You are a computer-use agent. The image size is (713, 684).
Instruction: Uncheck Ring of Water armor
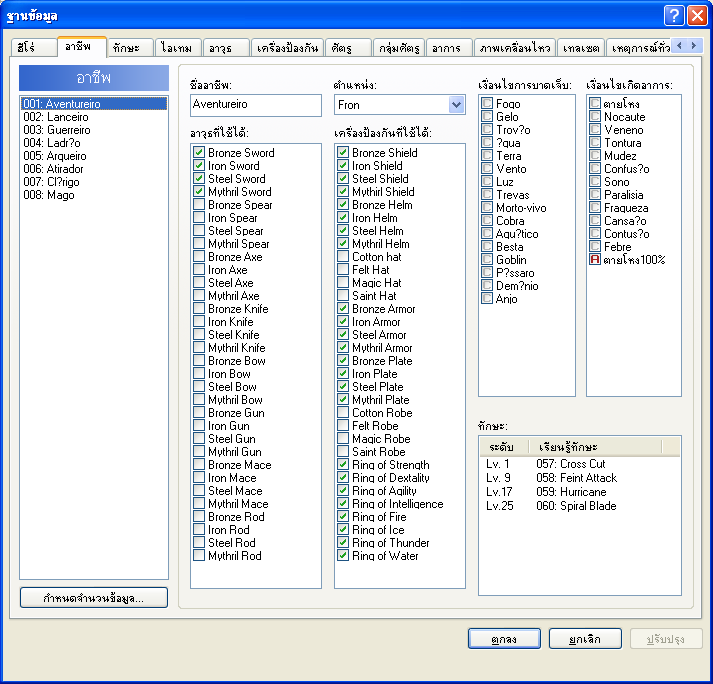pyautogui.click(x=343, y=556)
